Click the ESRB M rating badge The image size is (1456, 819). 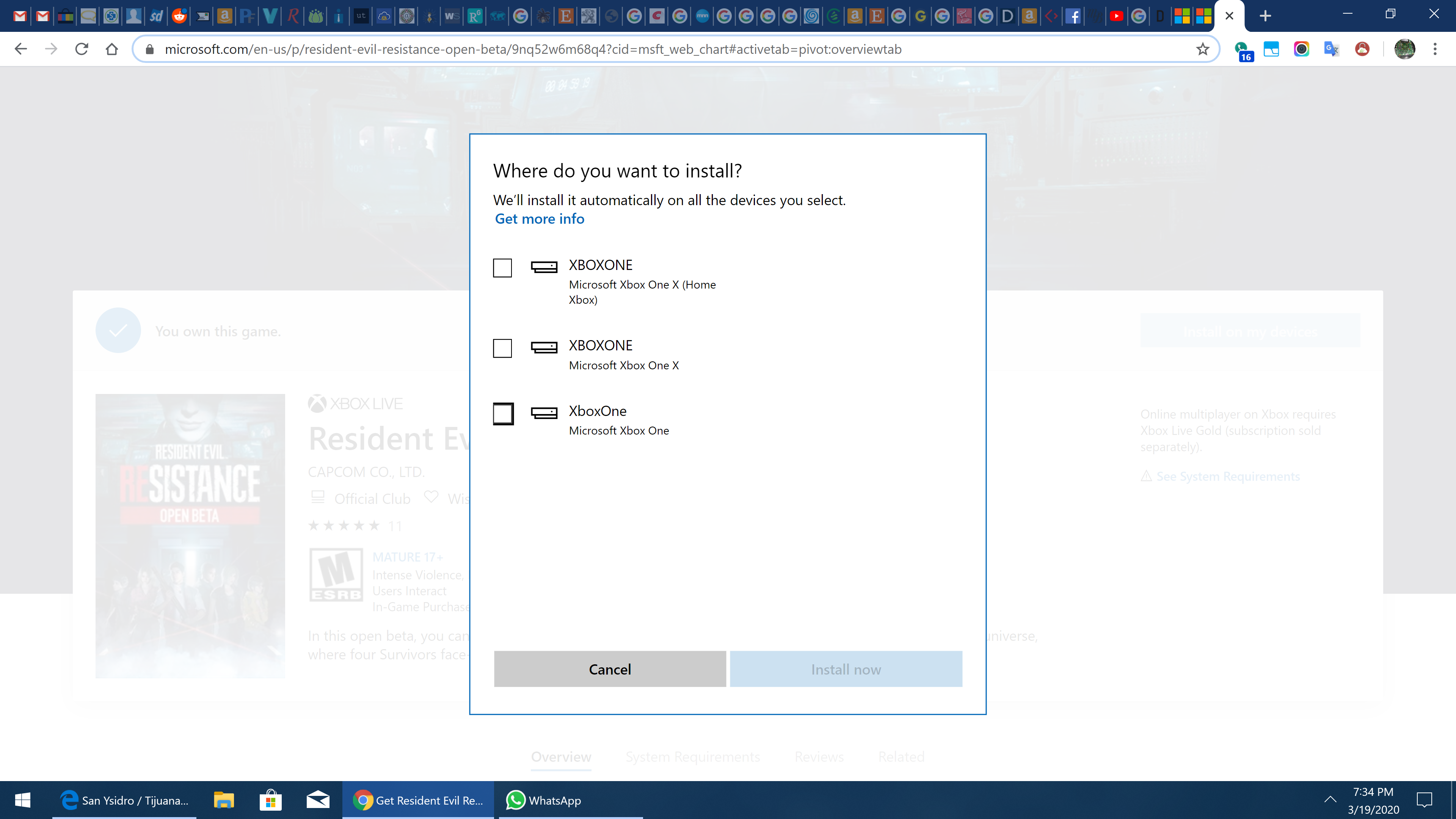[336, 575]
